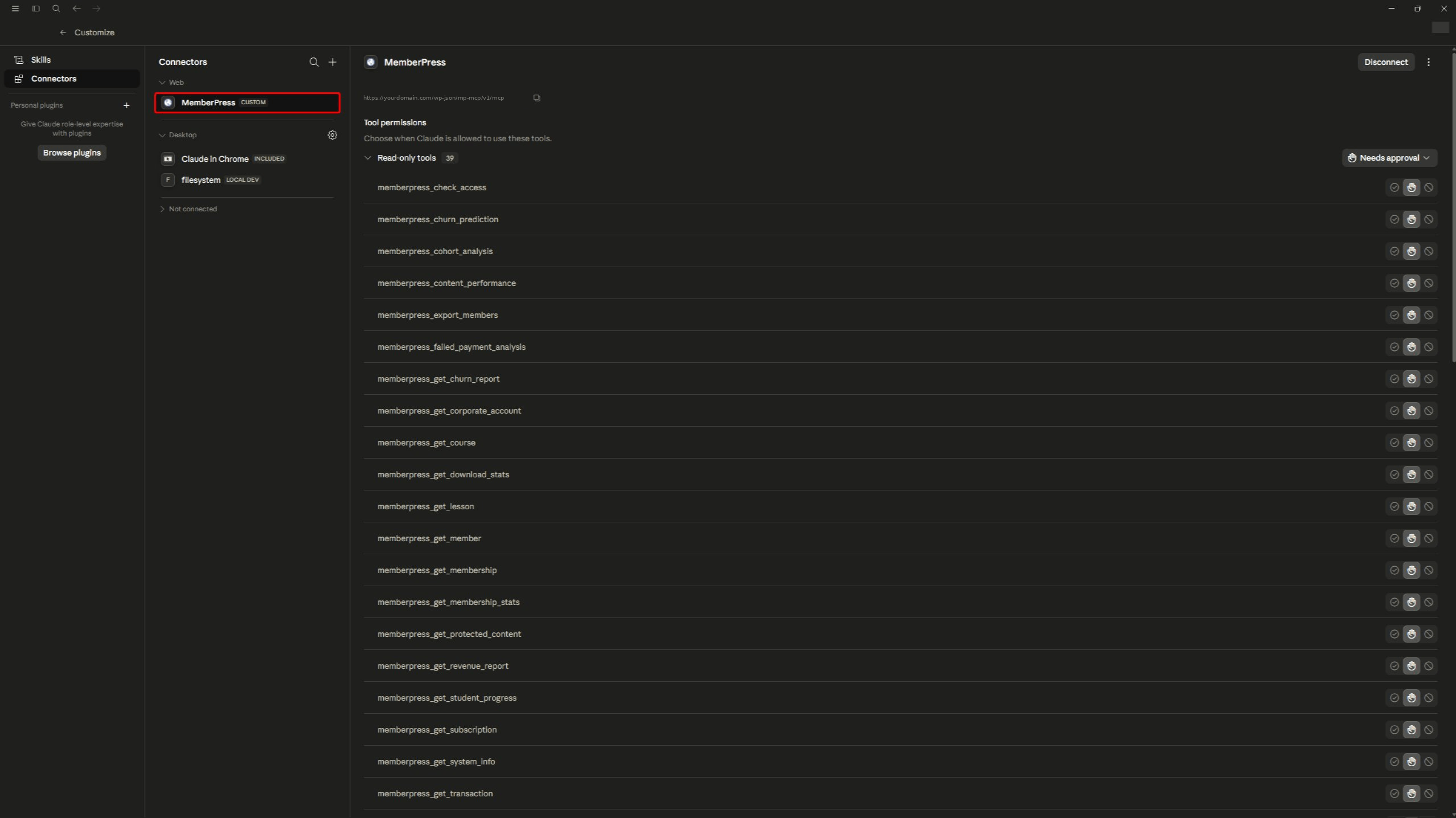Click the memberpress_get_revenue_report tool name
The height and width of the screenshot is (818, 1456).
442,666
